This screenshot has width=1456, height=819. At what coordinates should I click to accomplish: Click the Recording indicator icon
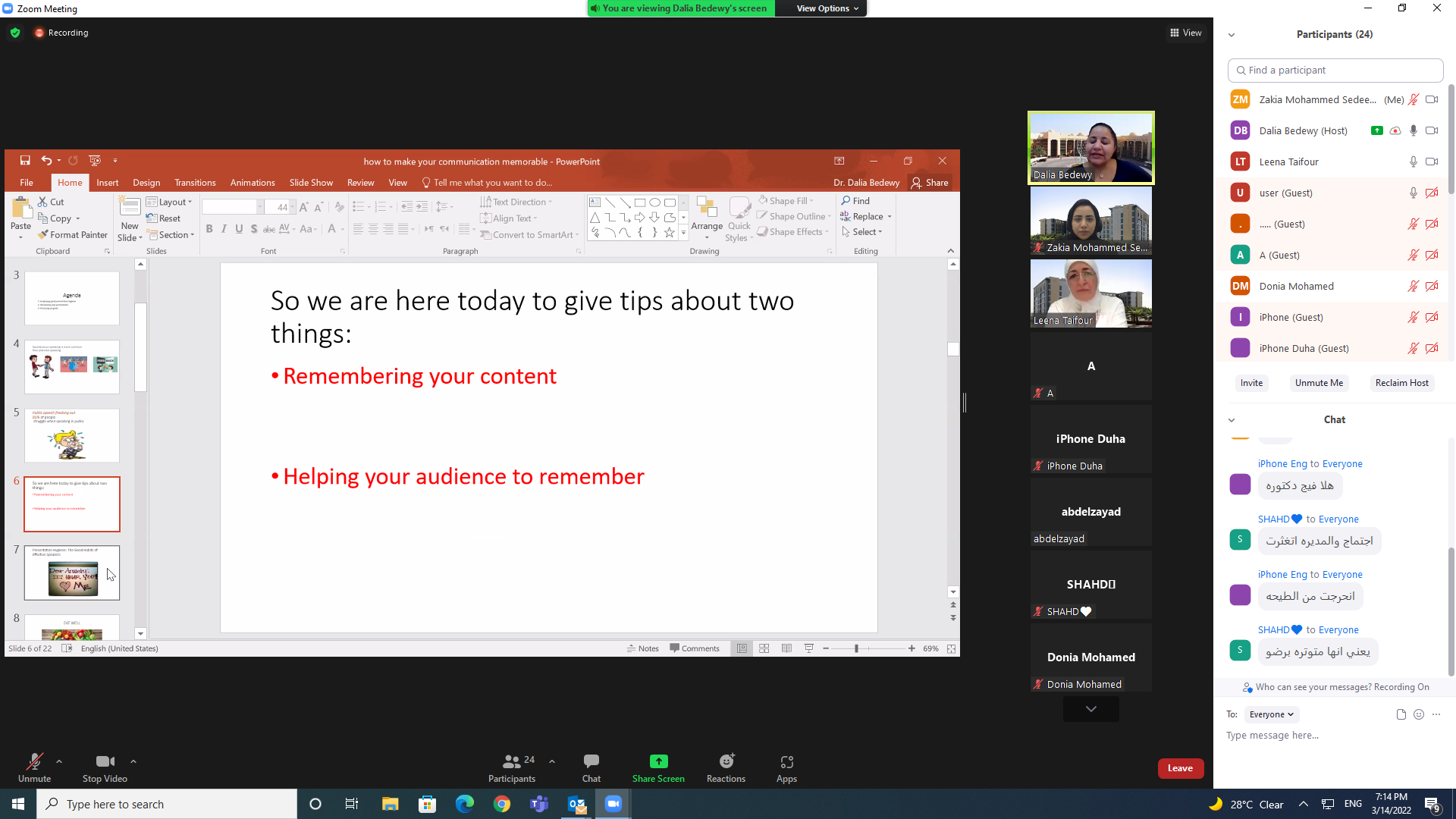point(39,33)
